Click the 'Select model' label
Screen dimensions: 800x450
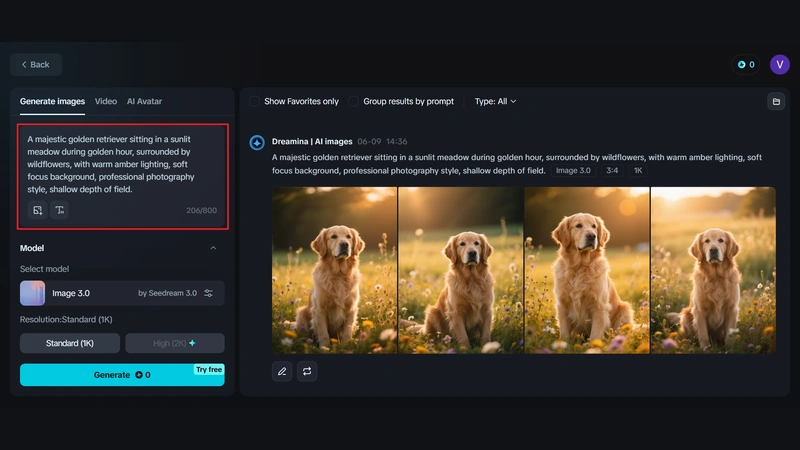[x=44, y=269]
